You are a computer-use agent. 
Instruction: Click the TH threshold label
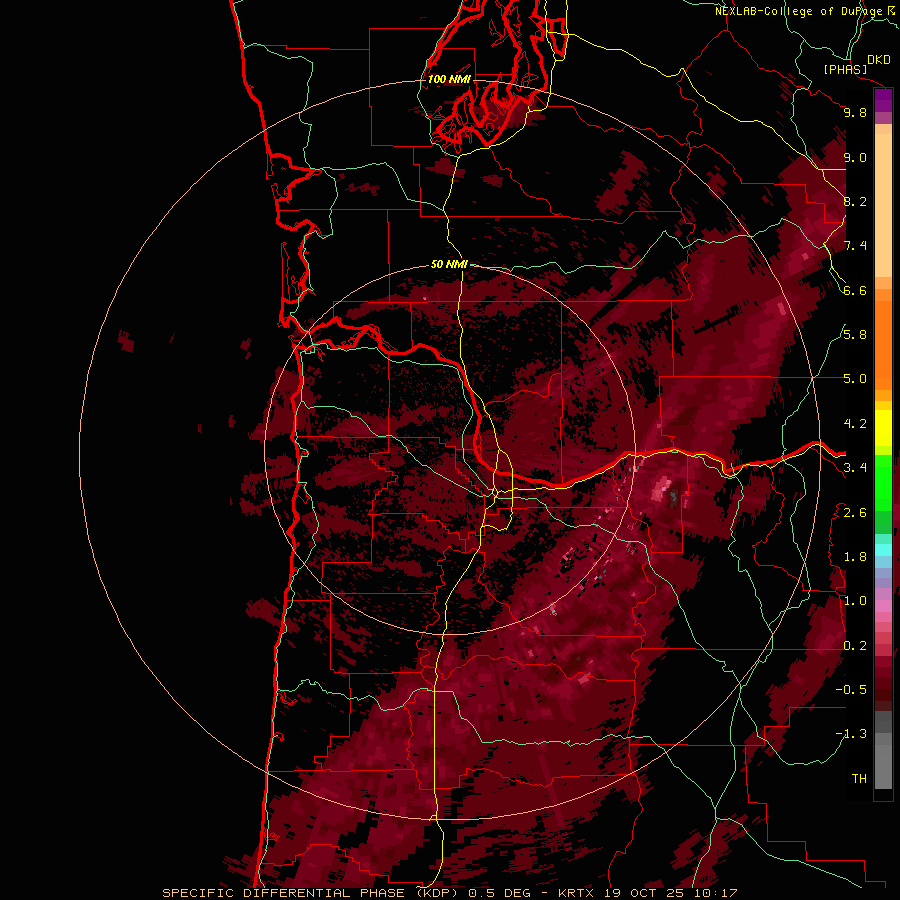(x=859, y=778)
